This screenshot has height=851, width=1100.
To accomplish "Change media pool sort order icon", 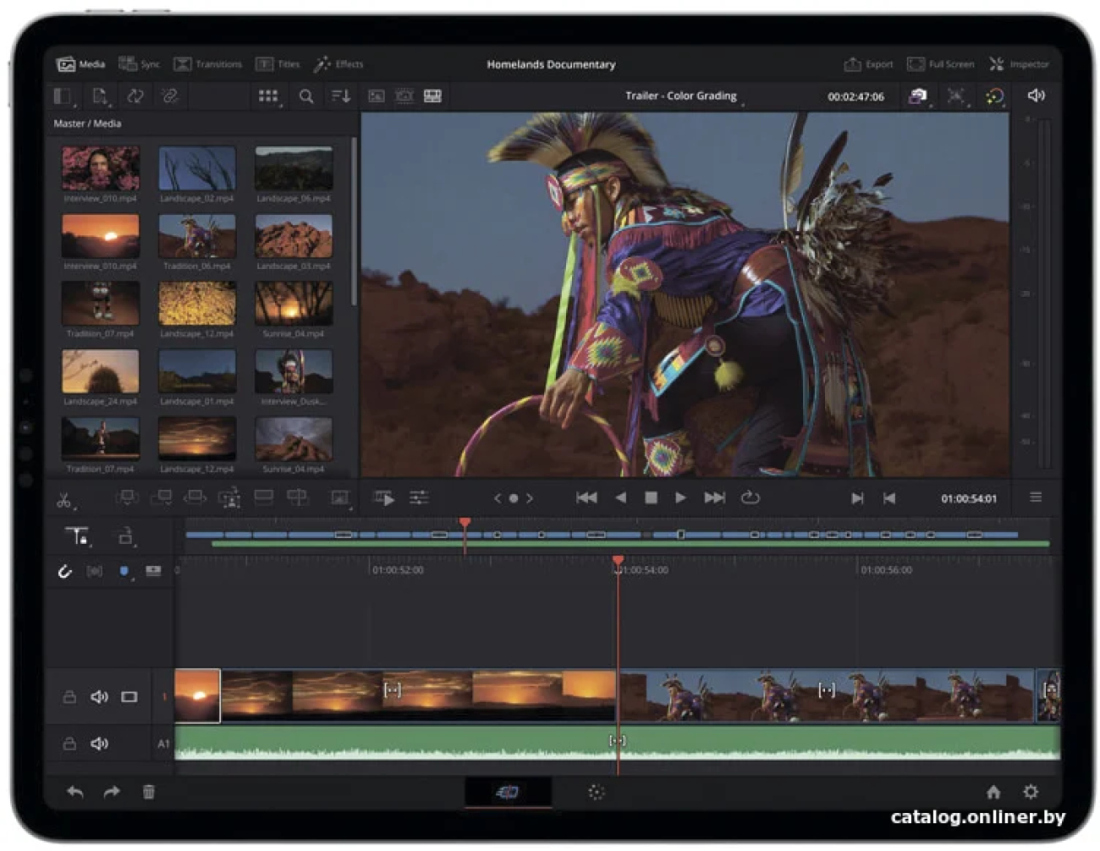I will point(341,96).
